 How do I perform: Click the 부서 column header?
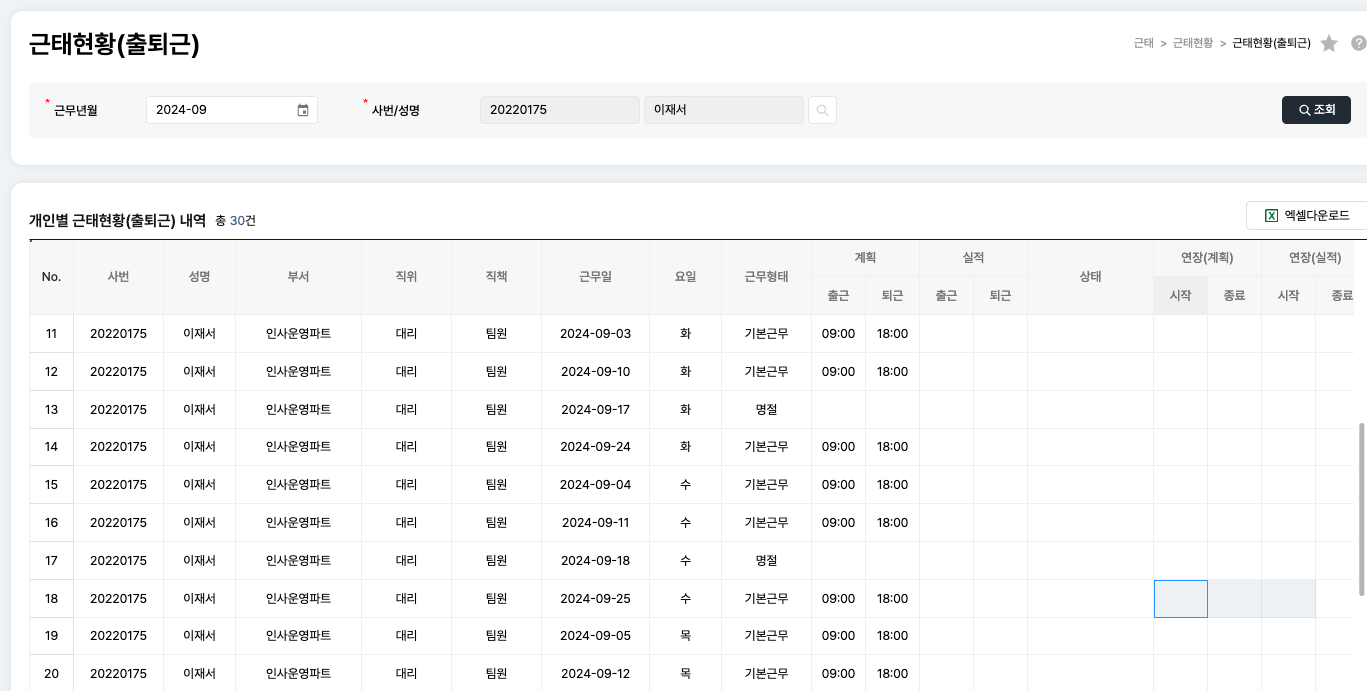click(x=298, y=277)
